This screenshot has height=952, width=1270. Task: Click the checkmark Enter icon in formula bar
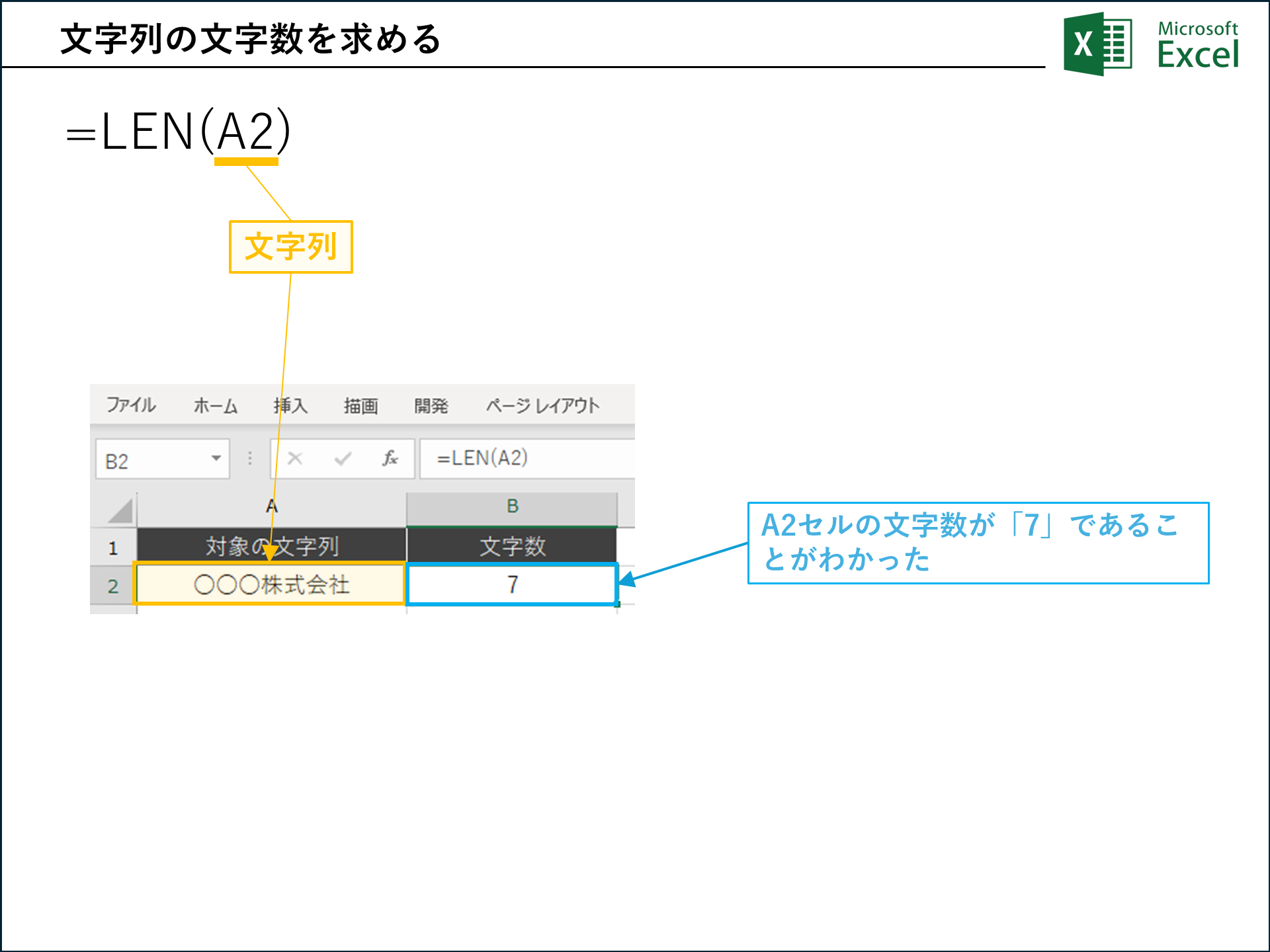point(343,458)
